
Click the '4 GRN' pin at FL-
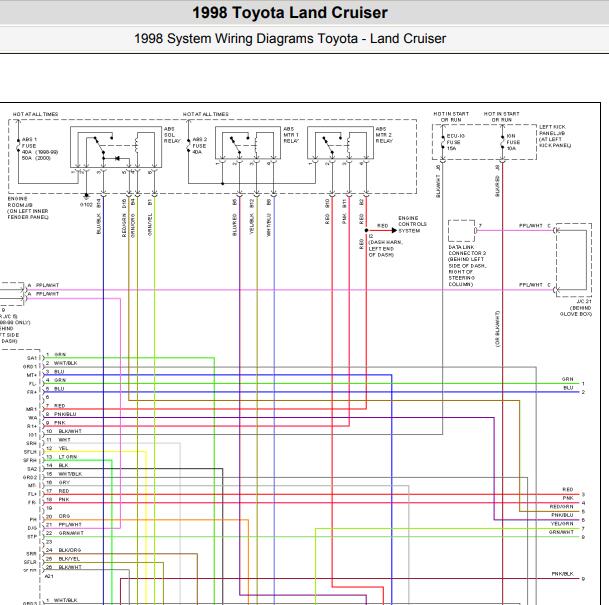pos(56,380)
